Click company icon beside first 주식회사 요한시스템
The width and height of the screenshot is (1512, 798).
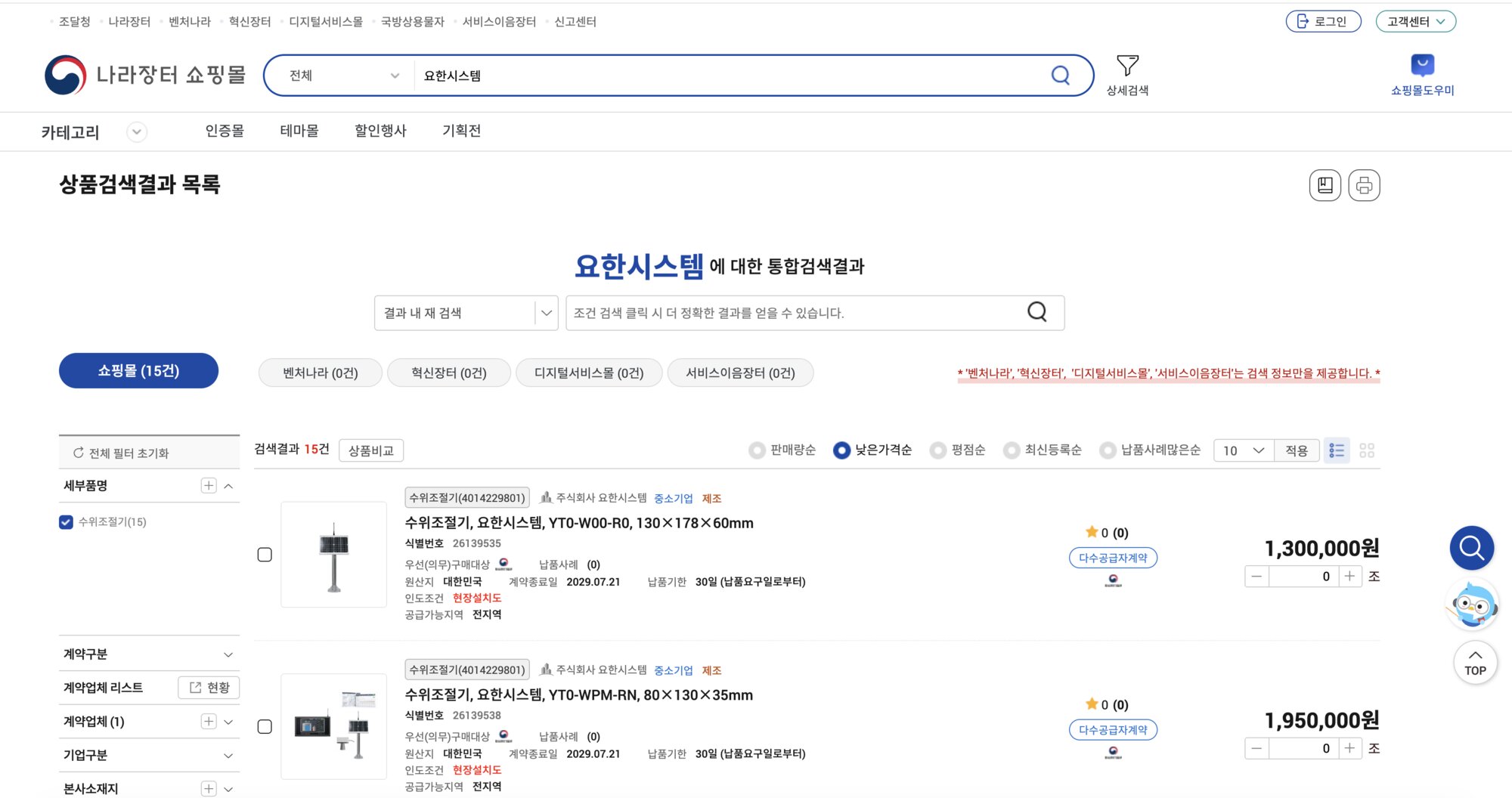[546, 497]
